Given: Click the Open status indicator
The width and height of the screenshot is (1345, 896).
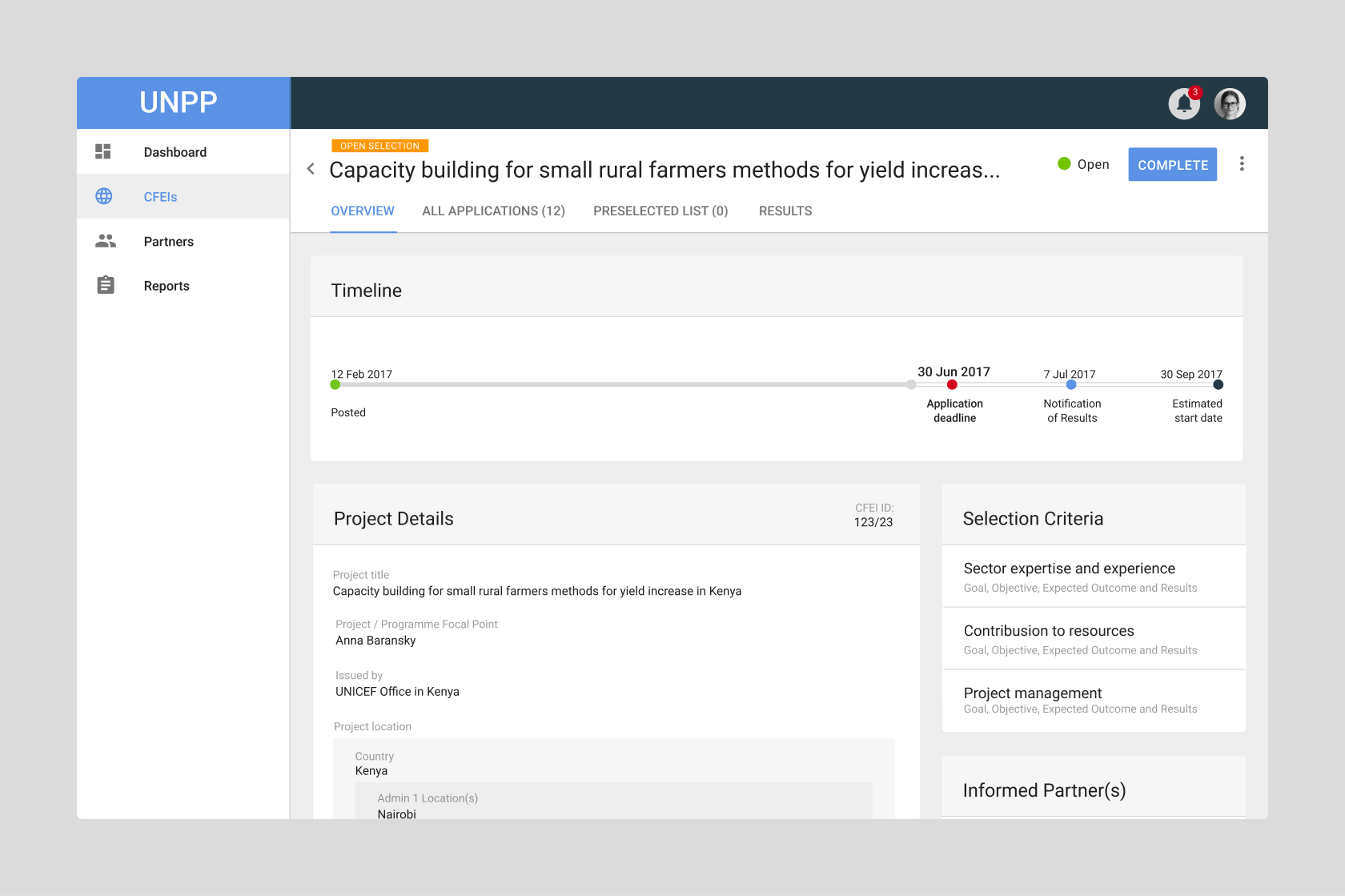Looking at the screenshot, I should pyautogui.click(x=1084, y=164).
